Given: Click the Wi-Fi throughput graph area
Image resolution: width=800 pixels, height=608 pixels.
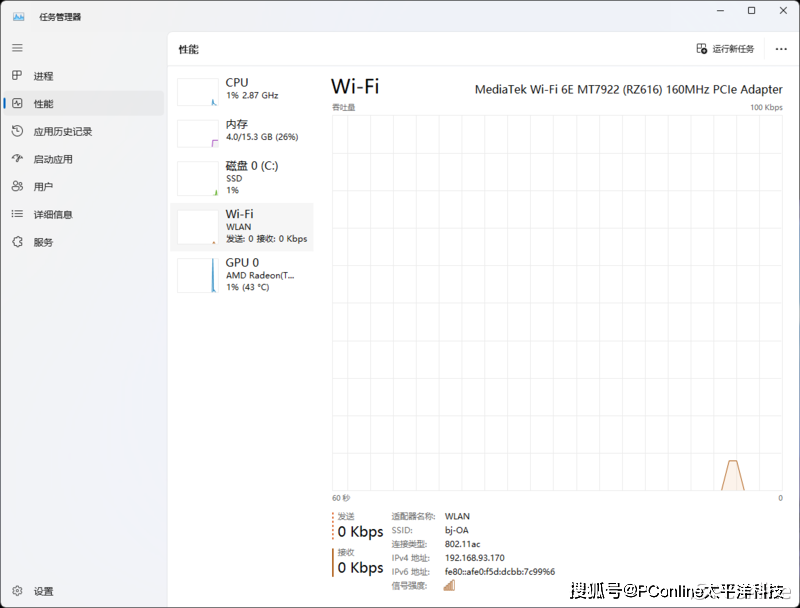Looking at the screenshot, I should (x=557, y=302).
